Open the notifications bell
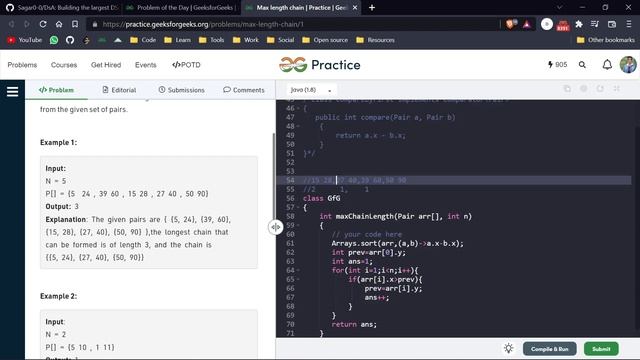The height and width of the screenshot is (360, 640). click(x=607, y=65)
